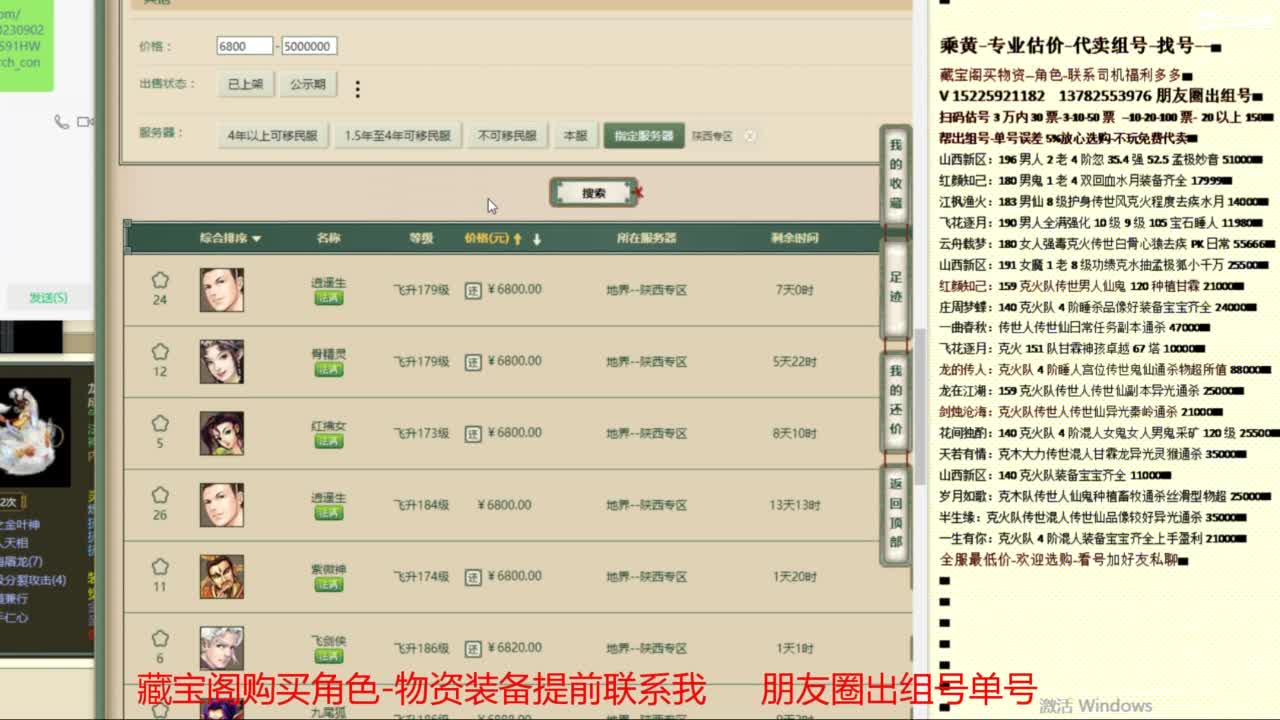Open the 飞剑侠 character name link
The image size is (1280, 720).
[x=328, y=641]
